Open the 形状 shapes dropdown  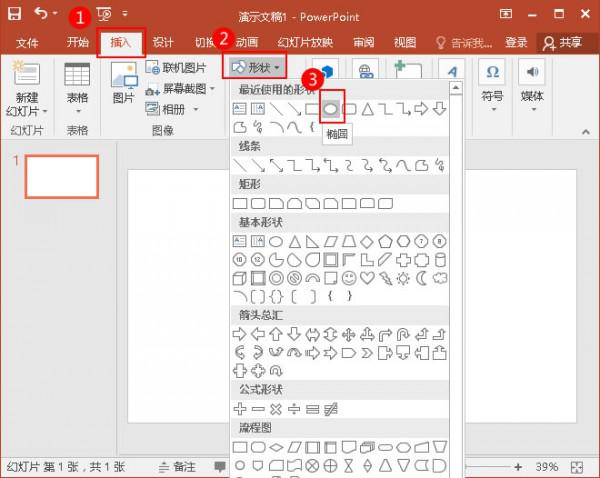[255, 67]
